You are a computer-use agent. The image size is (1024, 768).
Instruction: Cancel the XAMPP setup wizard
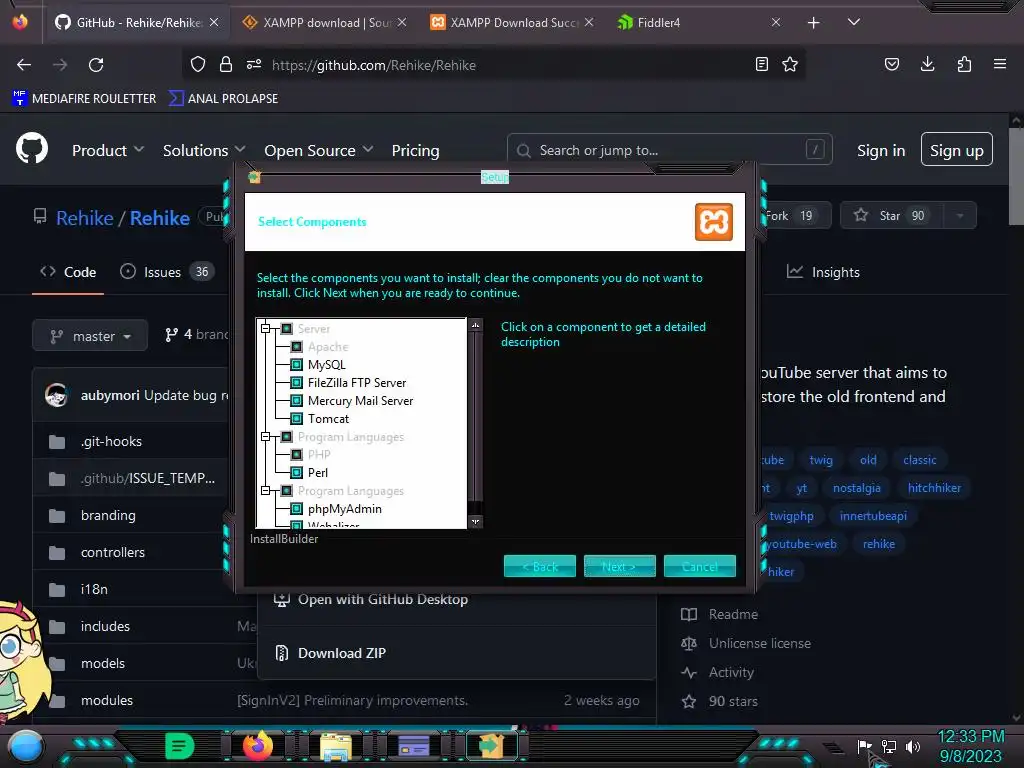699,566
